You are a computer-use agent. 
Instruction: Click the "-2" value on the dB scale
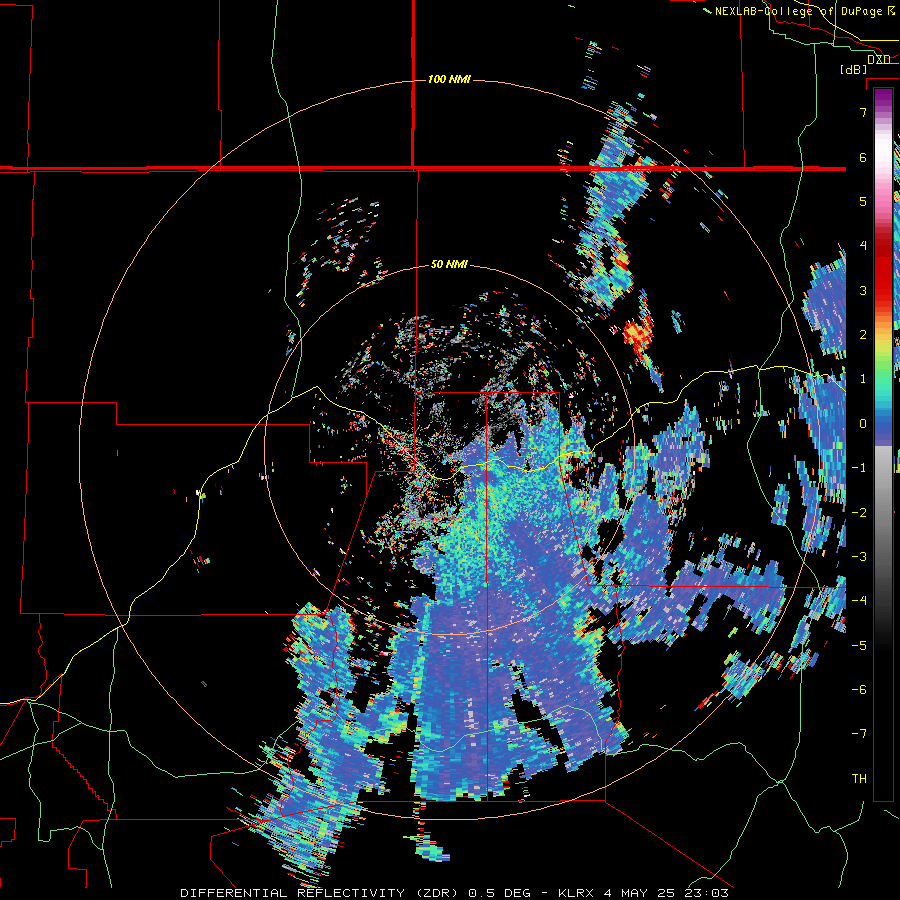point(859,513)
